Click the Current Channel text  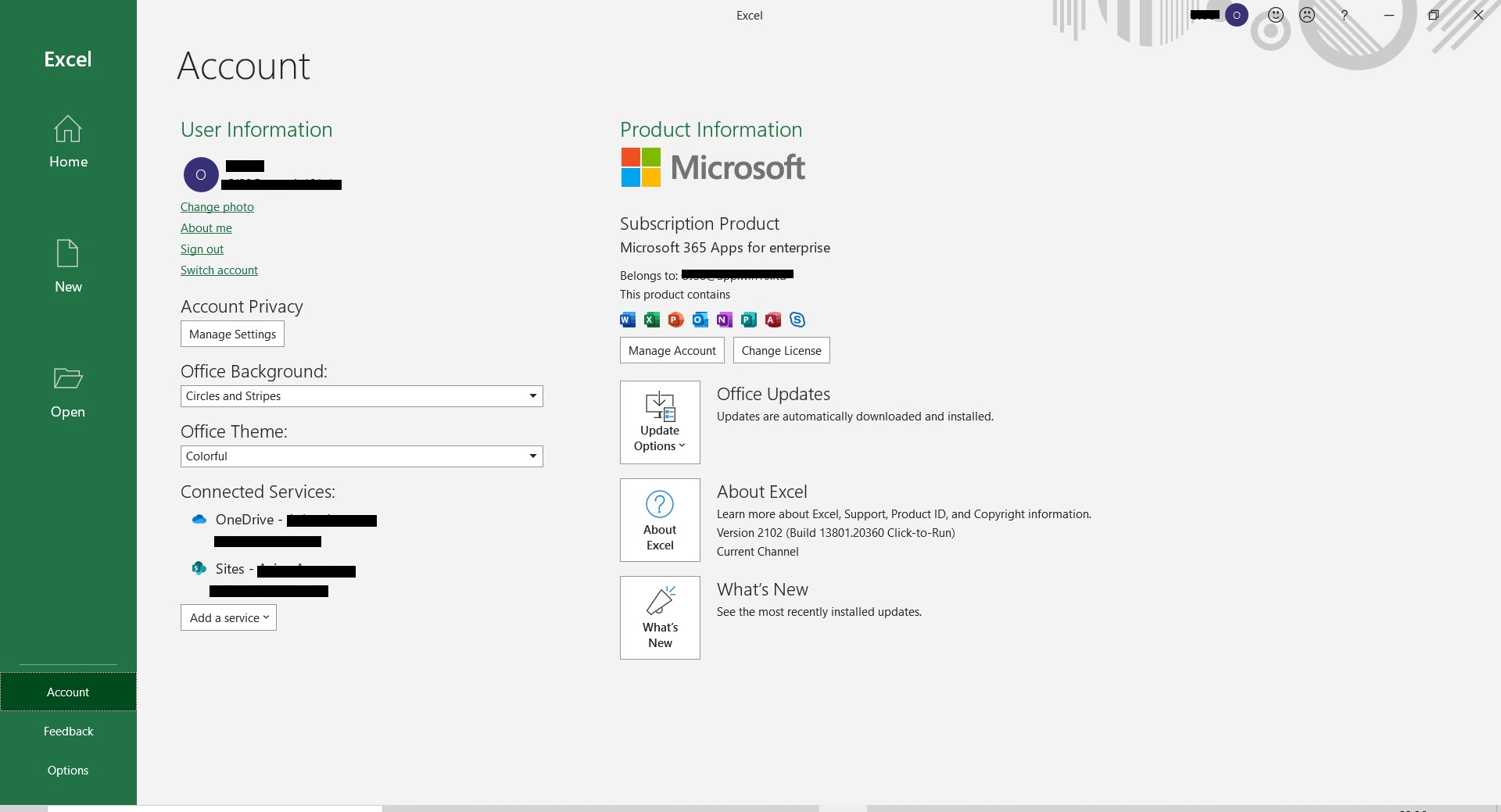pos(758,552)
